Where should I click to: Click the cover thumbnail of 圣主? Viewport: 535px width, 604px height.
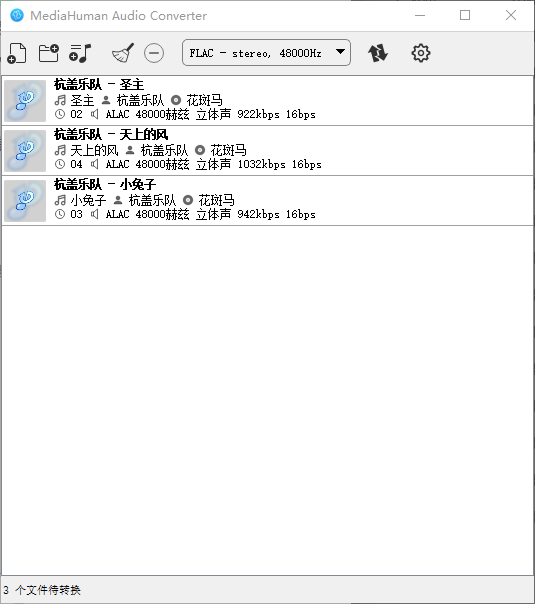click(25, 101)
